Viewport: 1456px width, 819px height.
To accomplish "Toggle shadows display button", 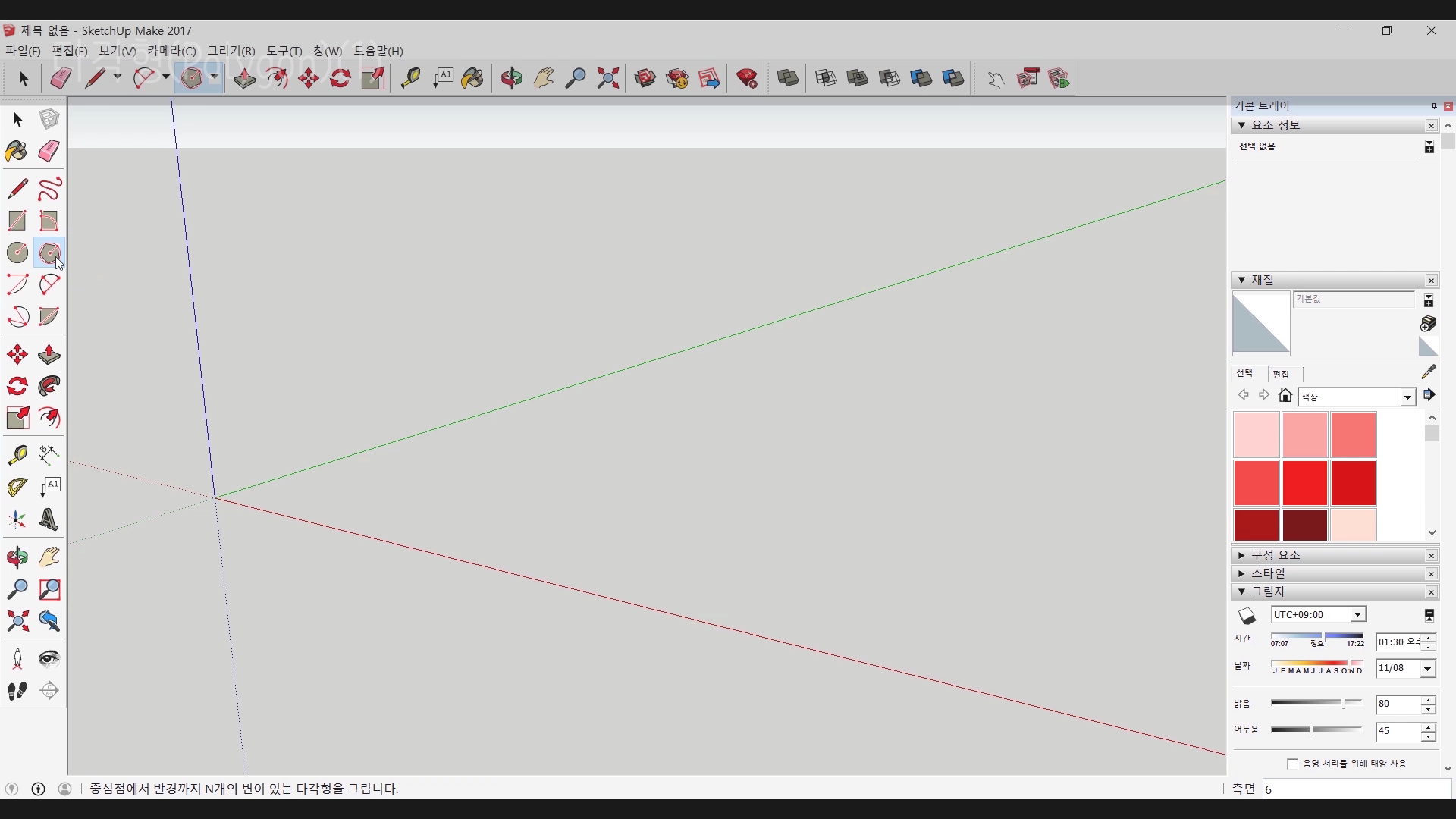I will pyautogui.click(x=1247, y=616).
